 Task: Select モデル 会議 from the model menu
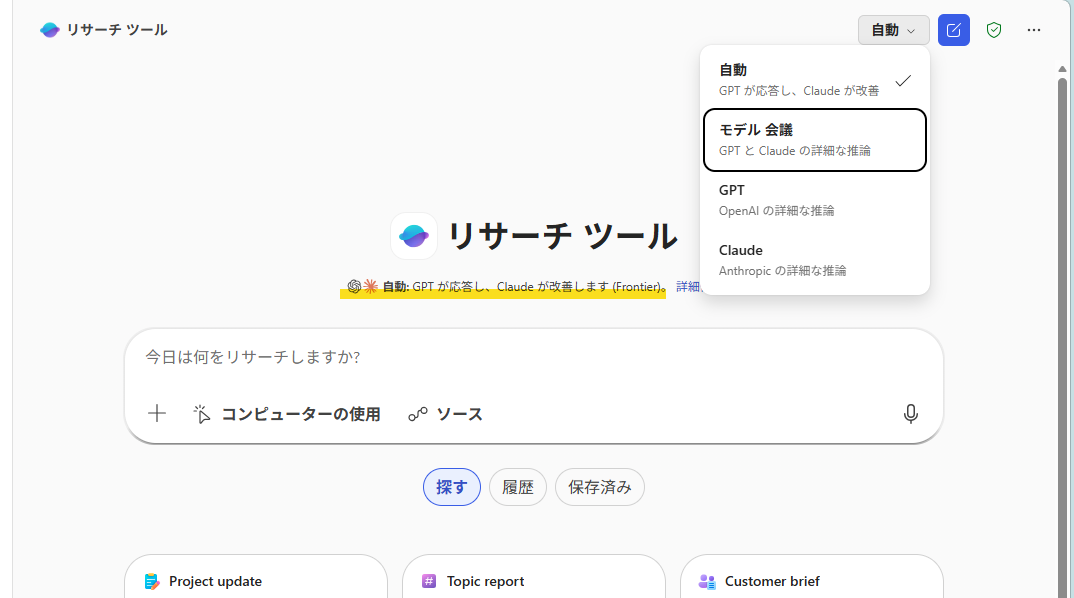pyautogui.click(x=815, y=139)
